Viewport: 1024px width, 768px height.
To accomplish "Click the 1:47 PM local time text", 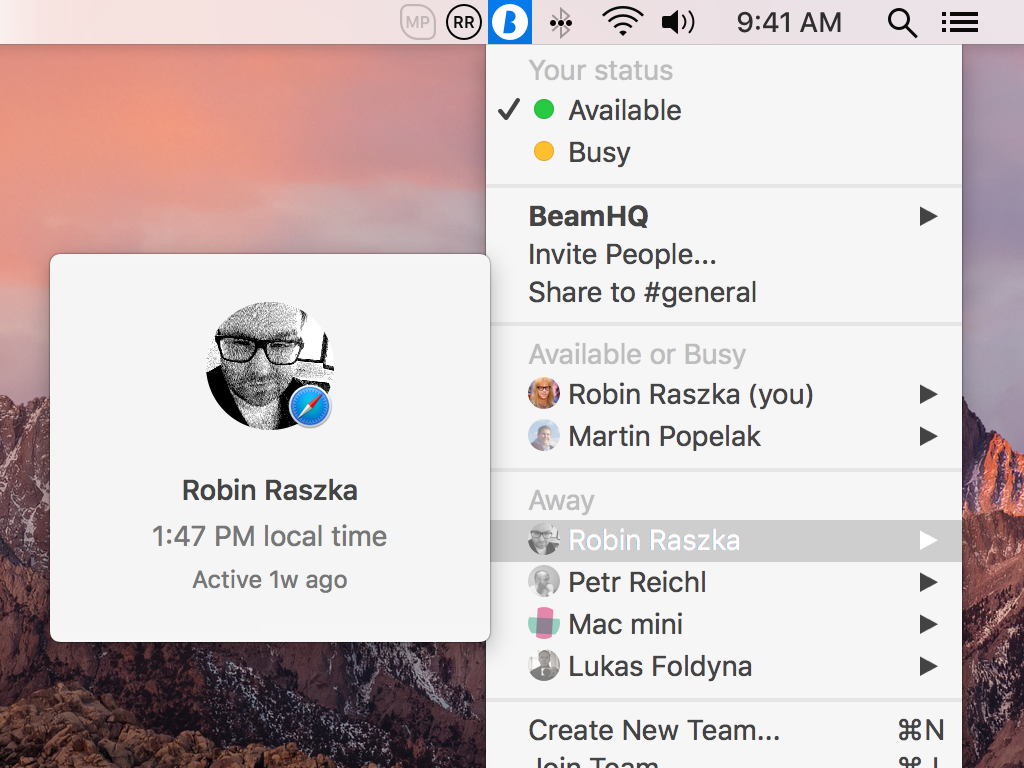I will point(270,536).
